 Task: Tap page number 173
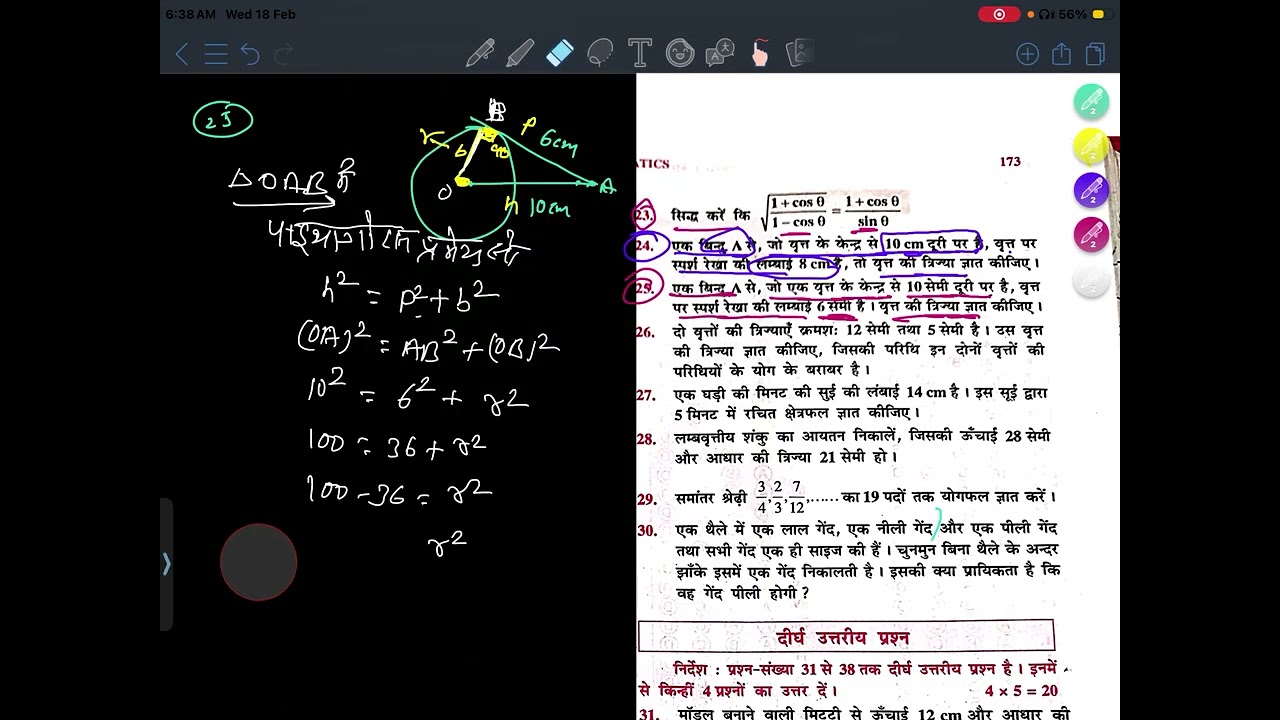[1010, 161]
